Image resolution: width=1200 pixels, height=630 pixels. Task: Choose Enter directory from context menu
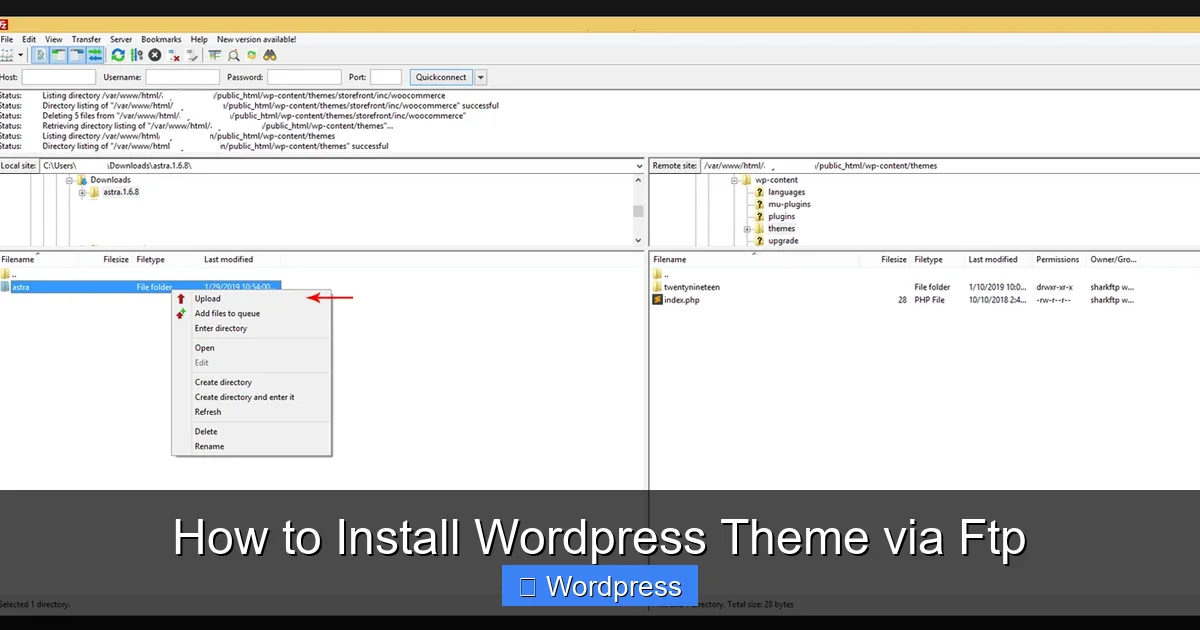click(x=251, y=328)
